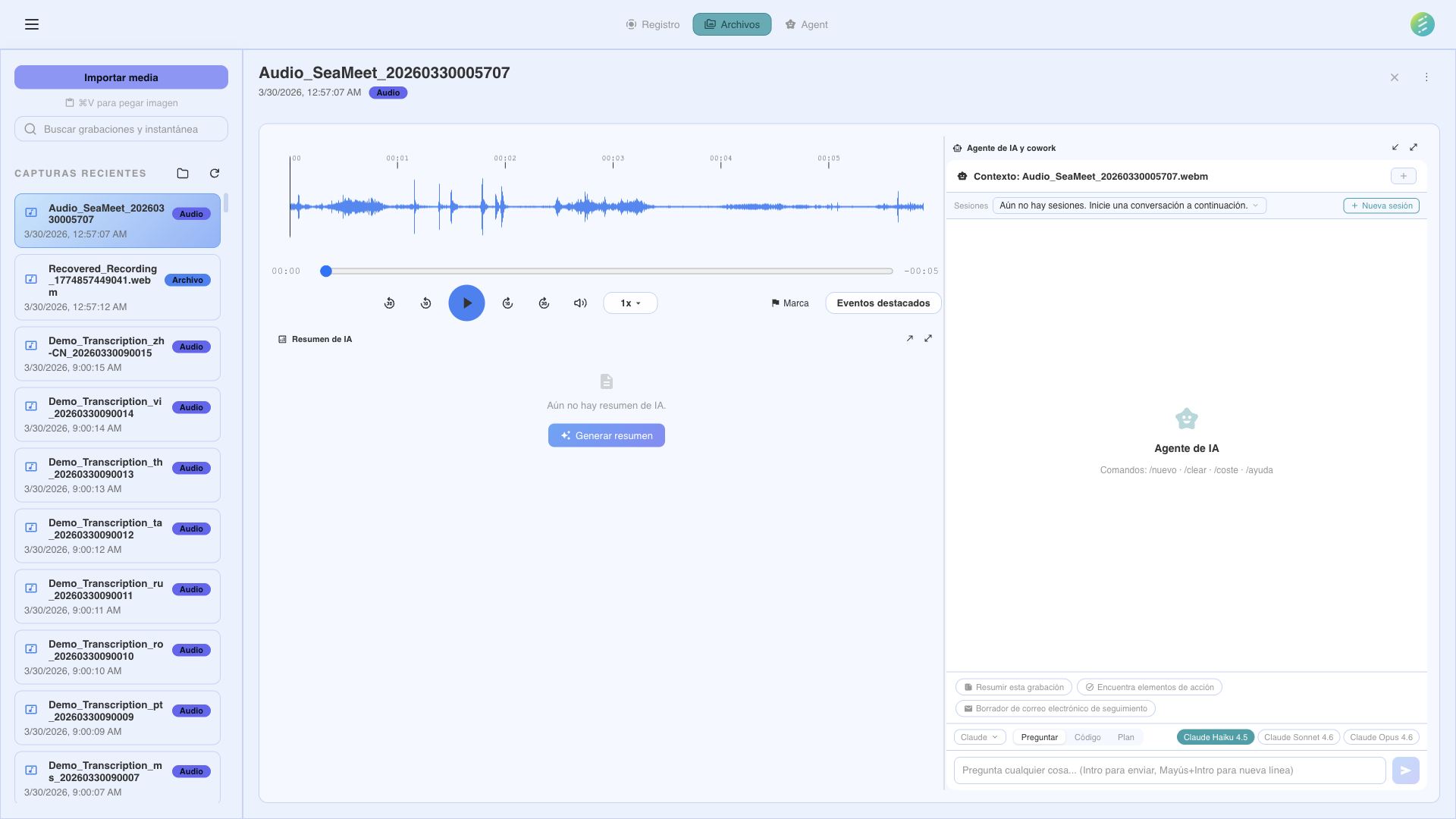The height and width of the screenshot is (819, 1456).
Task: Select the Claude Sonnet 4.6 model
Action: tap(1298, 737)
